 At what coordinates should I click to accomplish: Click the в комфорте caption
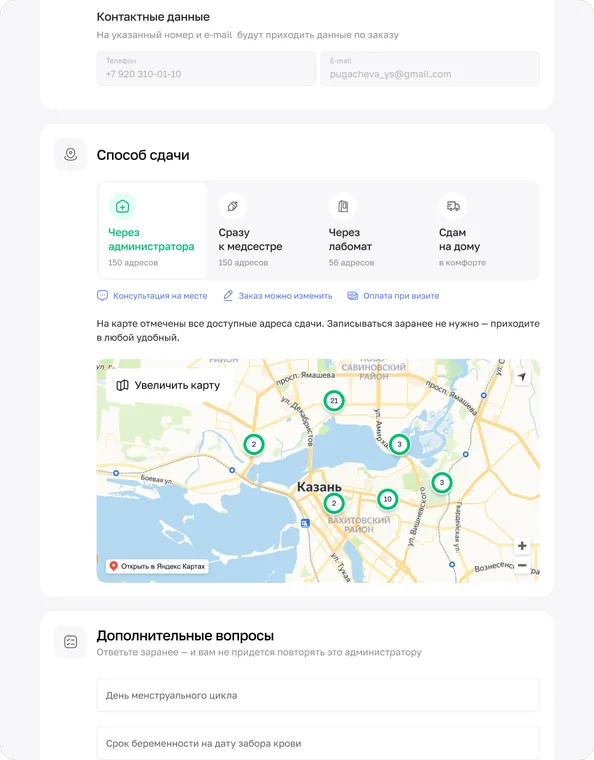462,263
